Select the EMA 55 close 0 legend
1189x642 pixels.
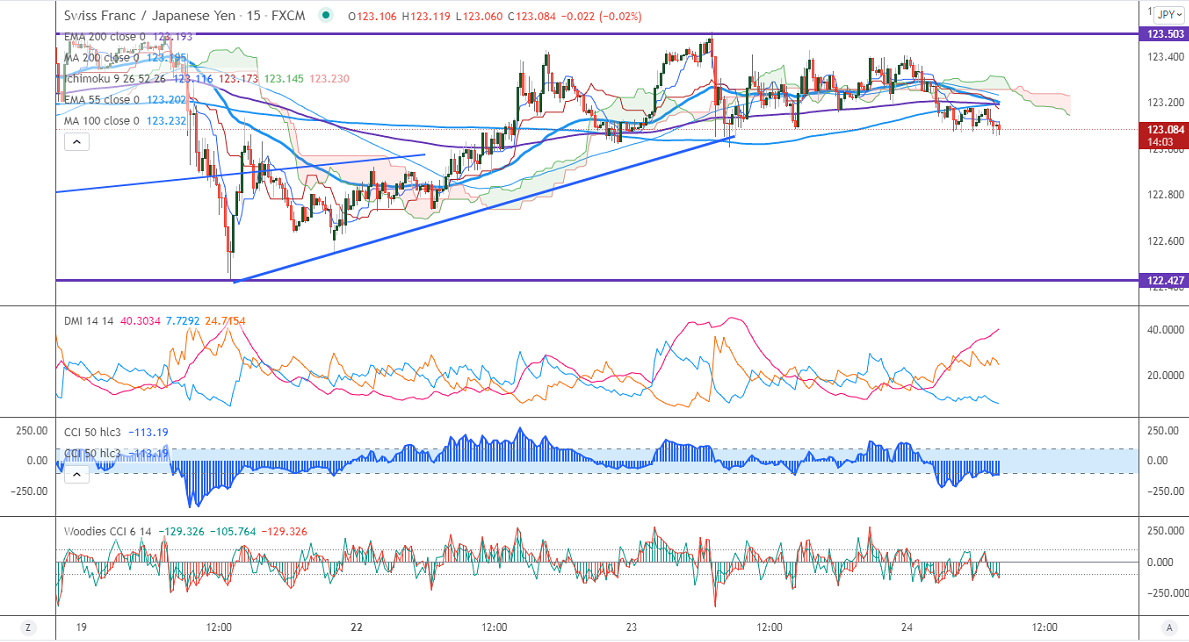click(102, 100)
